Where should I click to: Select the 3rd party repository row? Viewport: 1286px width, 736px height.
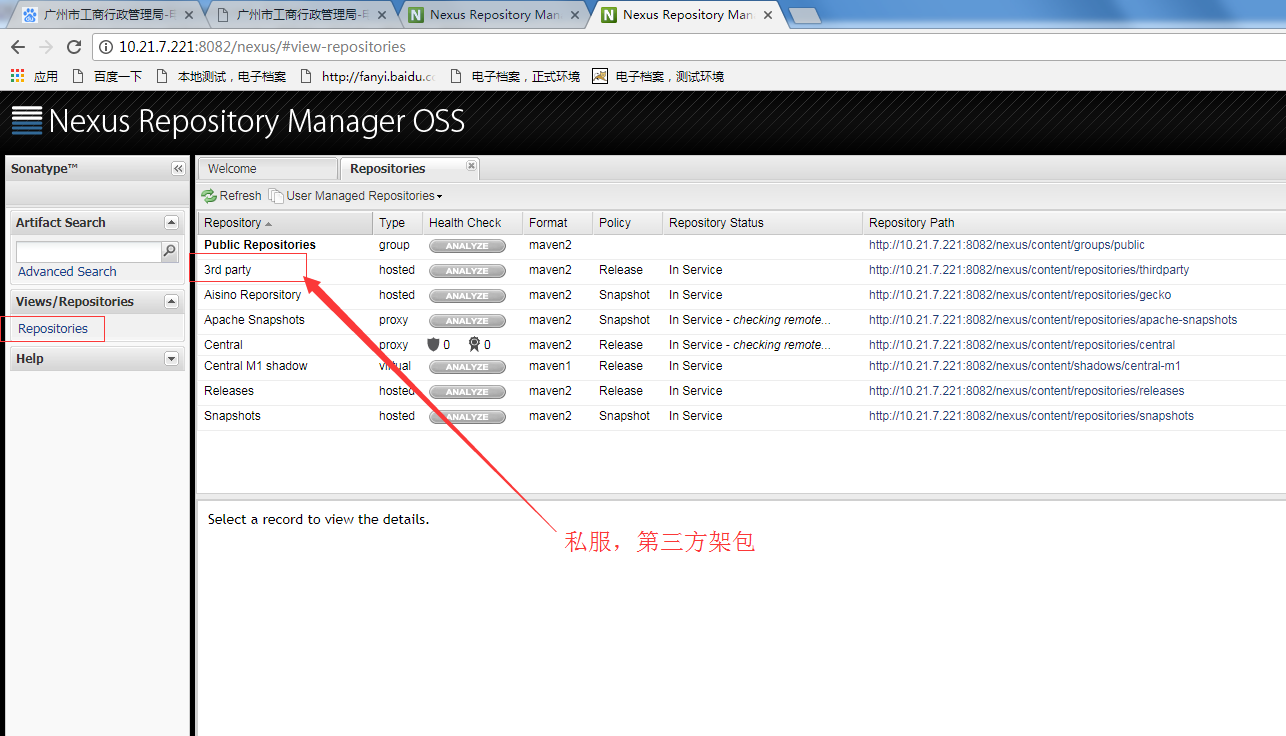coord(741,270)
